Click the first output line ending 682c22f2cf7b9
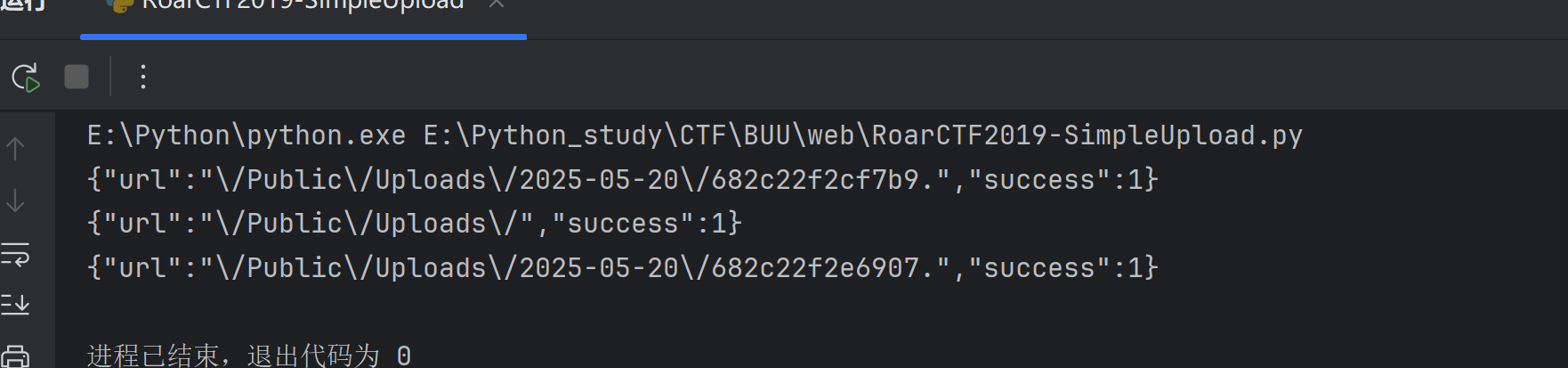Image resolution: width=1568 pixels, height=368 pixels. click(622, 180)
